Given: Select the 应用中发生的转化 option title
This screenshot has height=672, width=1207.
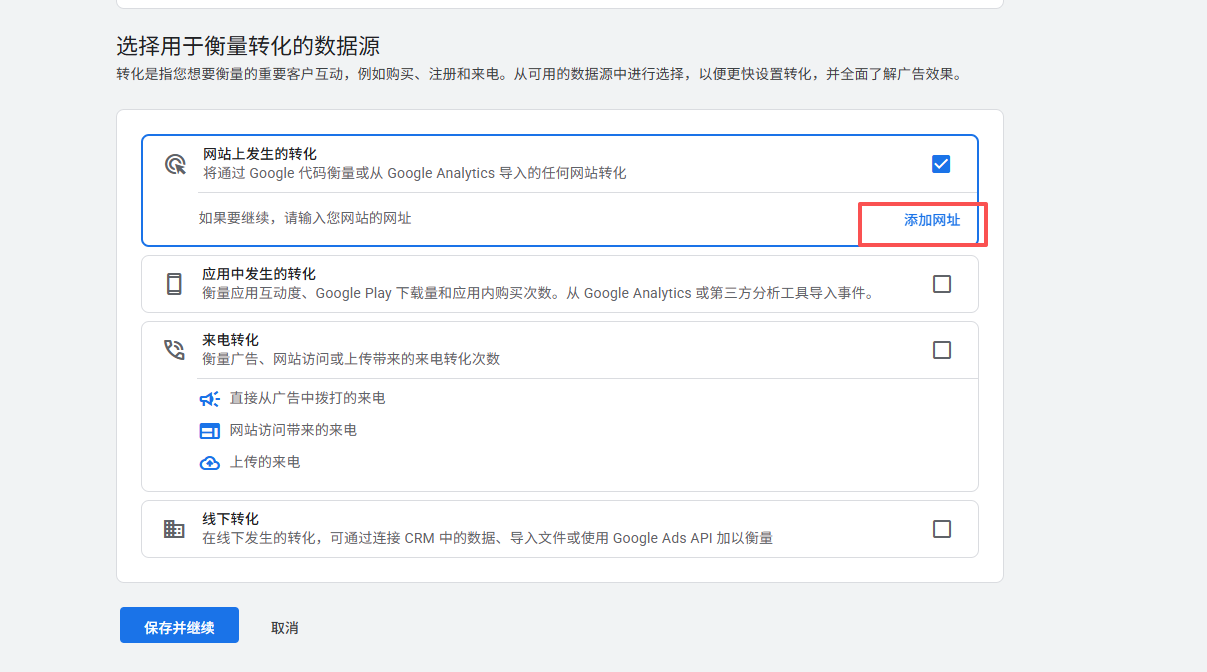Looking at the screenshot, I should pos(259,274).
